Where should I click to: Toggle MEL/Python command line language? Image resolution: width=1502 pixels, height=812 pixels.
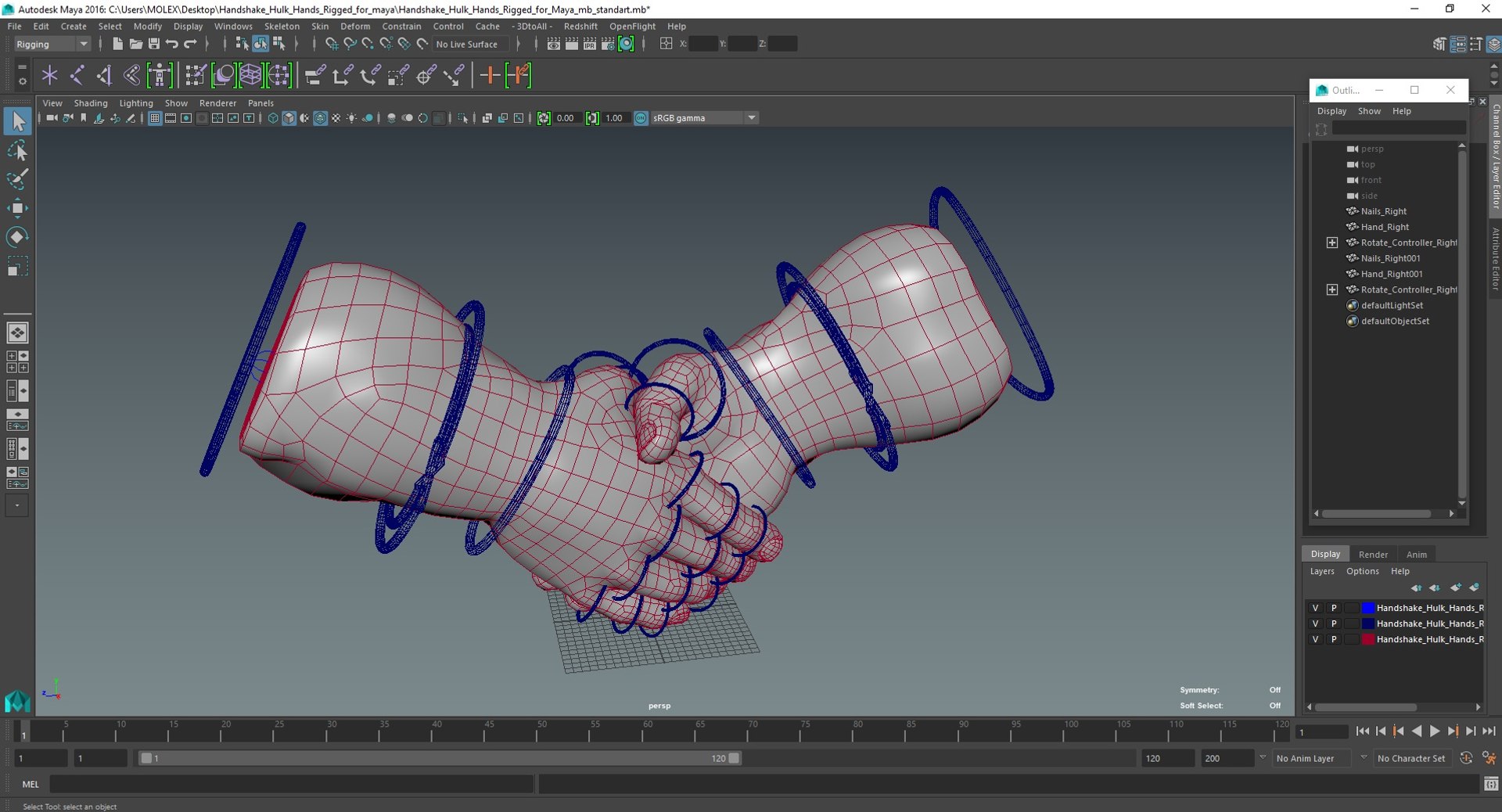click(x=31, y=784)
